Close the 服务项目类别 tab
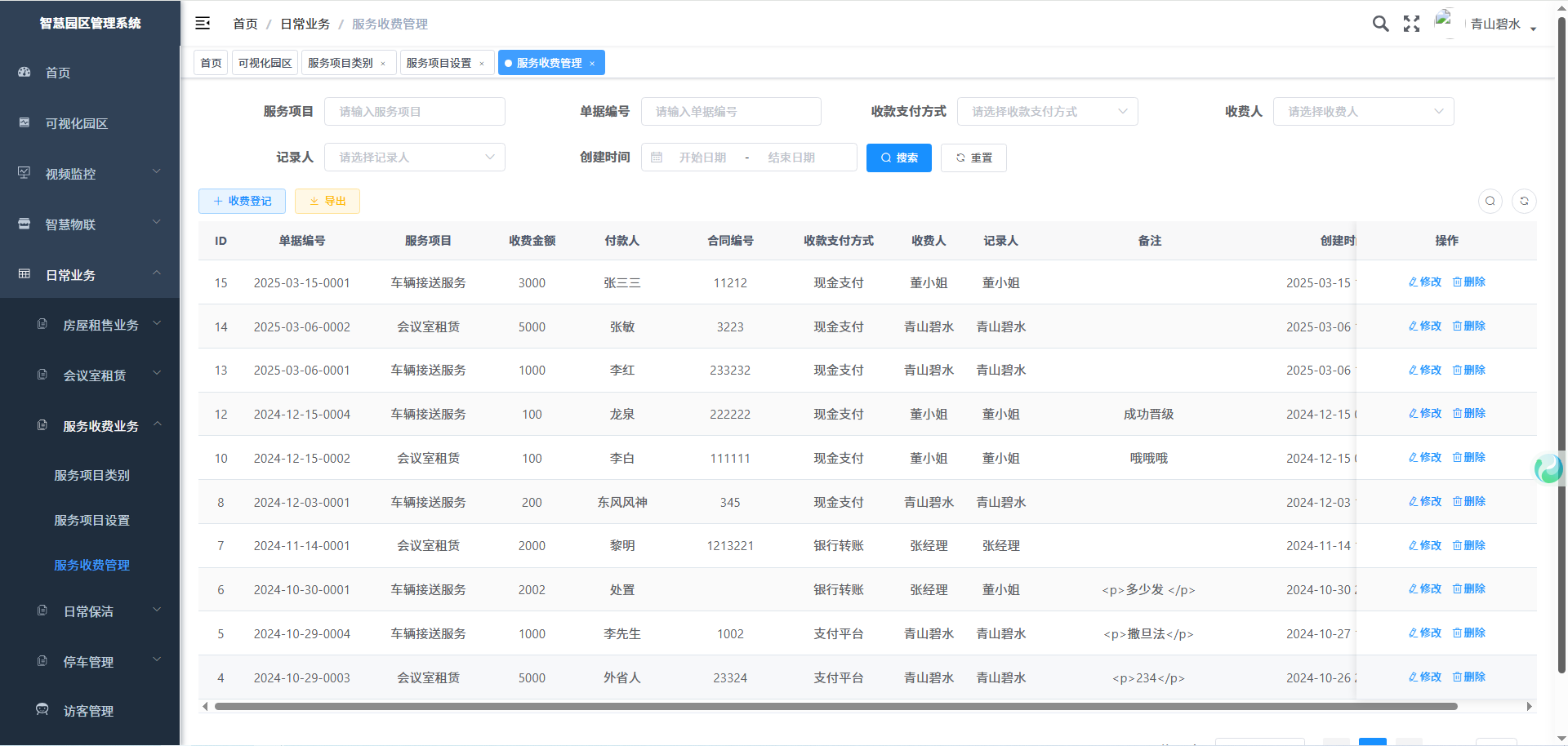The image size is (1568, 746). tap(383, 64)
